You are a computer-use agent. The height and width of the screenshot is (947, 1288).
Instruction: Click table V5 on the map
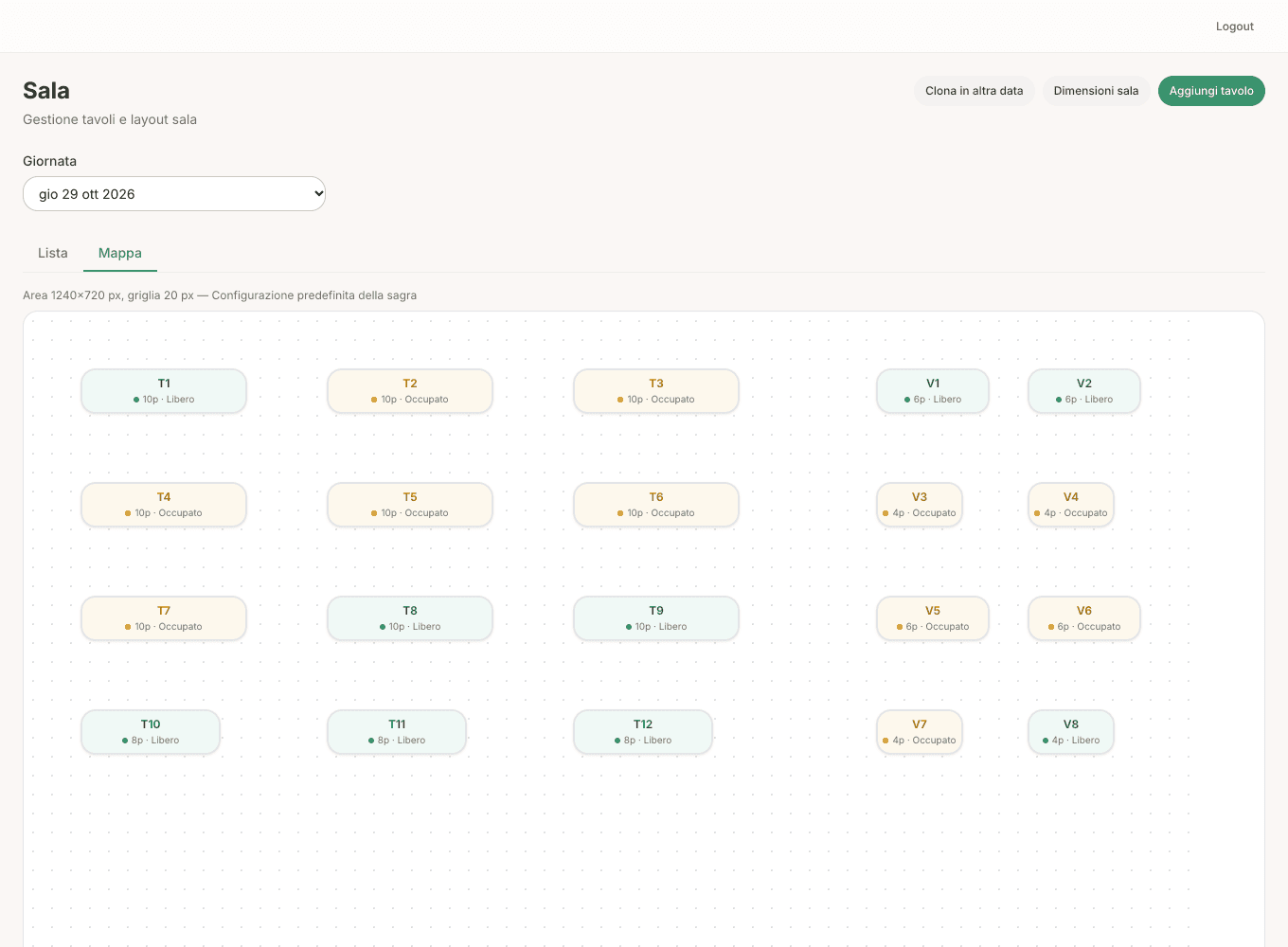(933, 618)
